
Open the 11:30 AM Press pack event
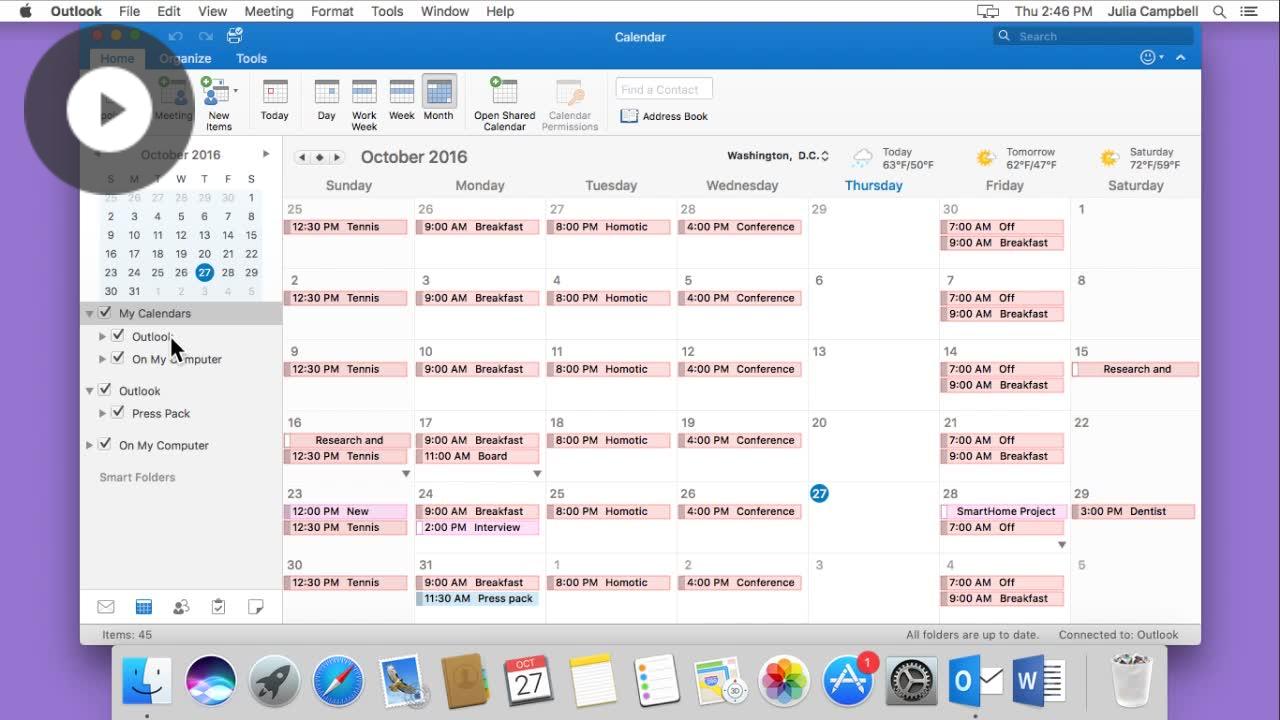pos(477,598)
